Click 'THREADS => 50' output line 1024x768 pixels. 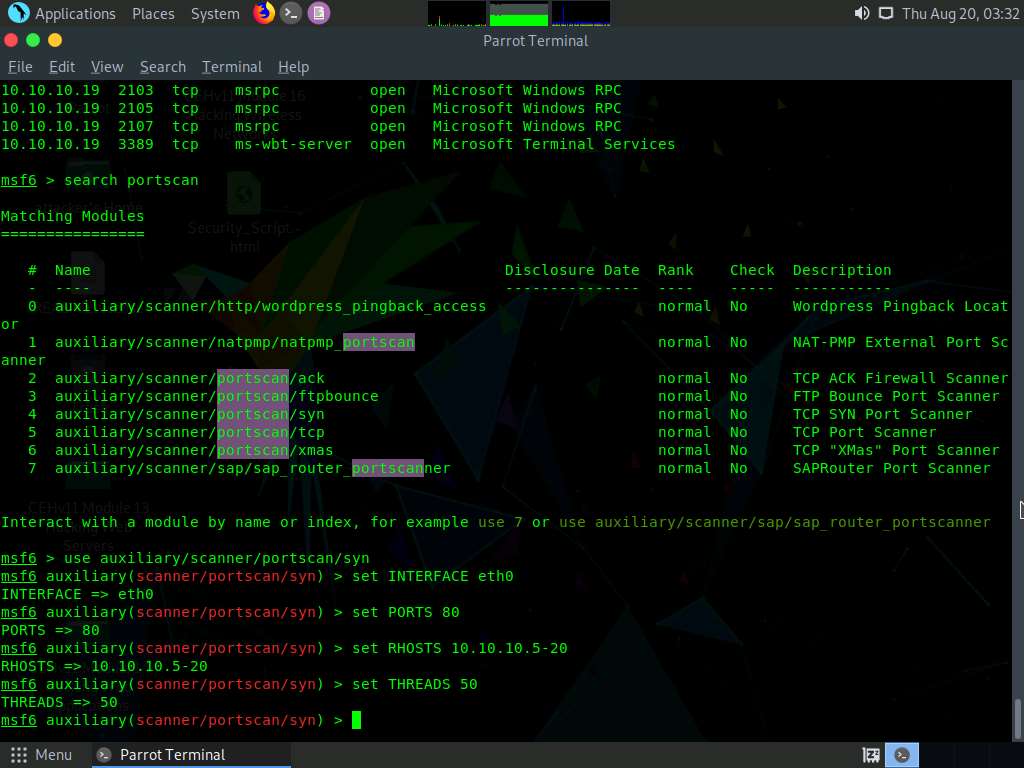(59, 703)
